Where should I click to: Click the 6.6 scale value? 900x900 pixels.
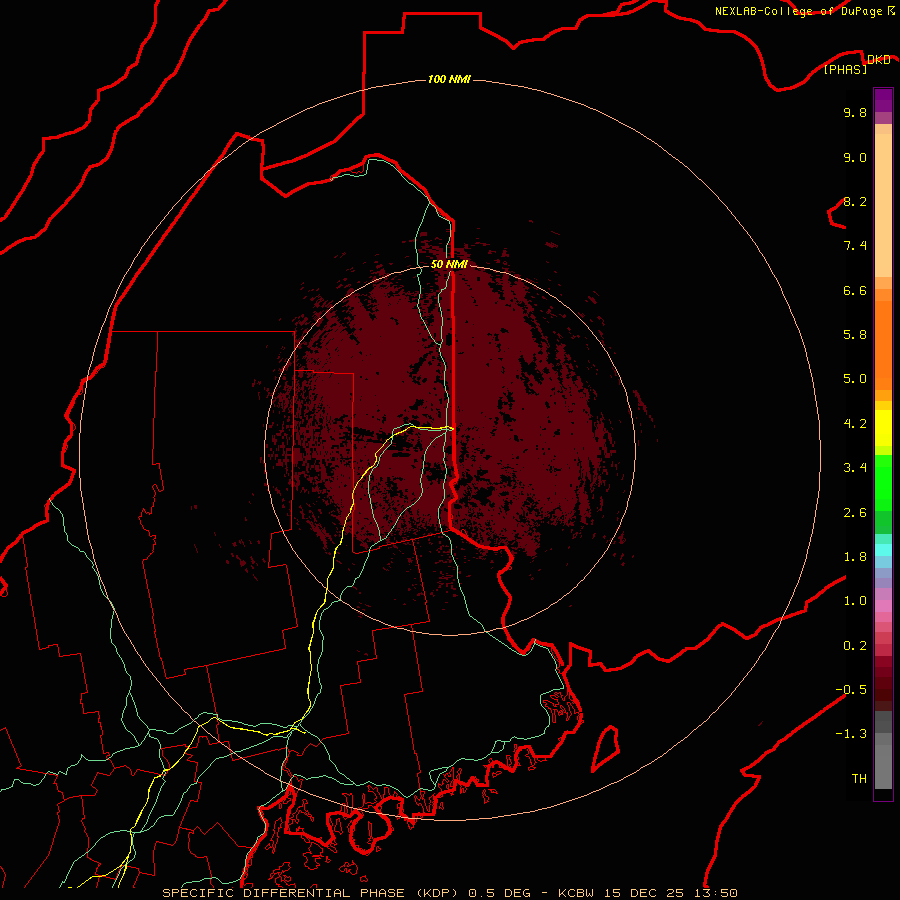(x=855, y=290)
